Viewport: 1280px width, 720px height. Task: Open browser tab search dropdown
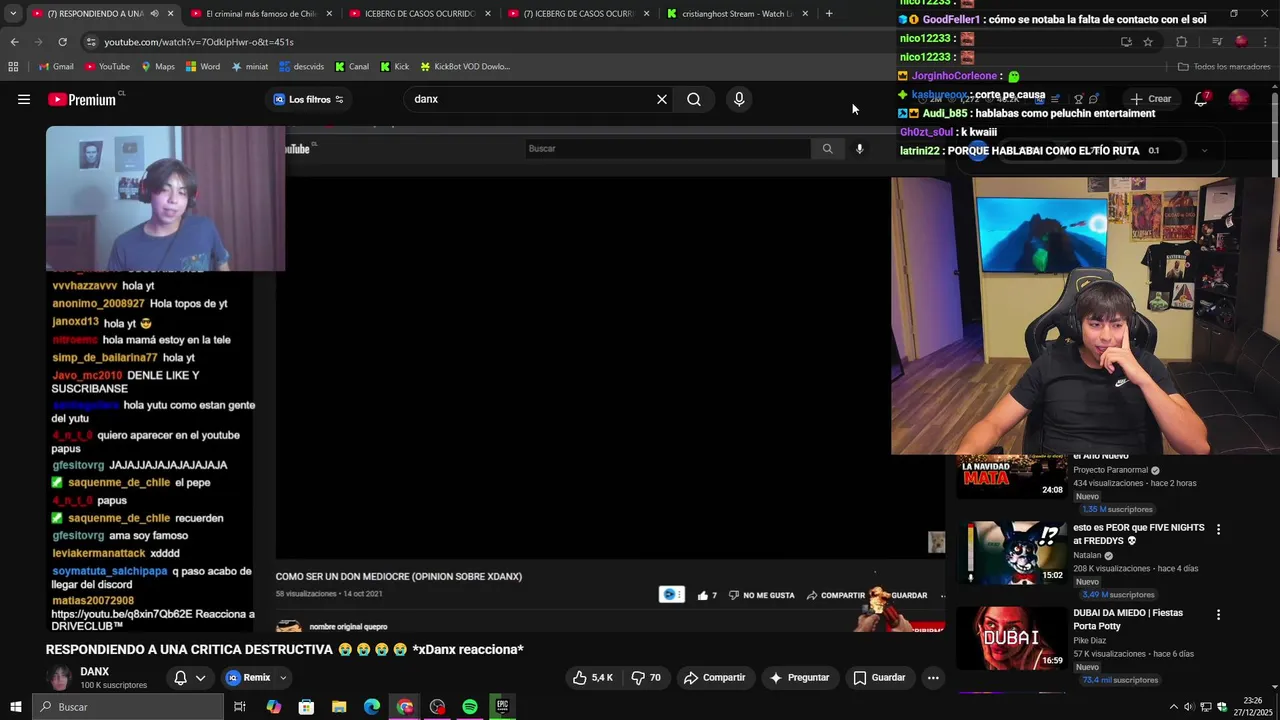(x=13, y=14)
